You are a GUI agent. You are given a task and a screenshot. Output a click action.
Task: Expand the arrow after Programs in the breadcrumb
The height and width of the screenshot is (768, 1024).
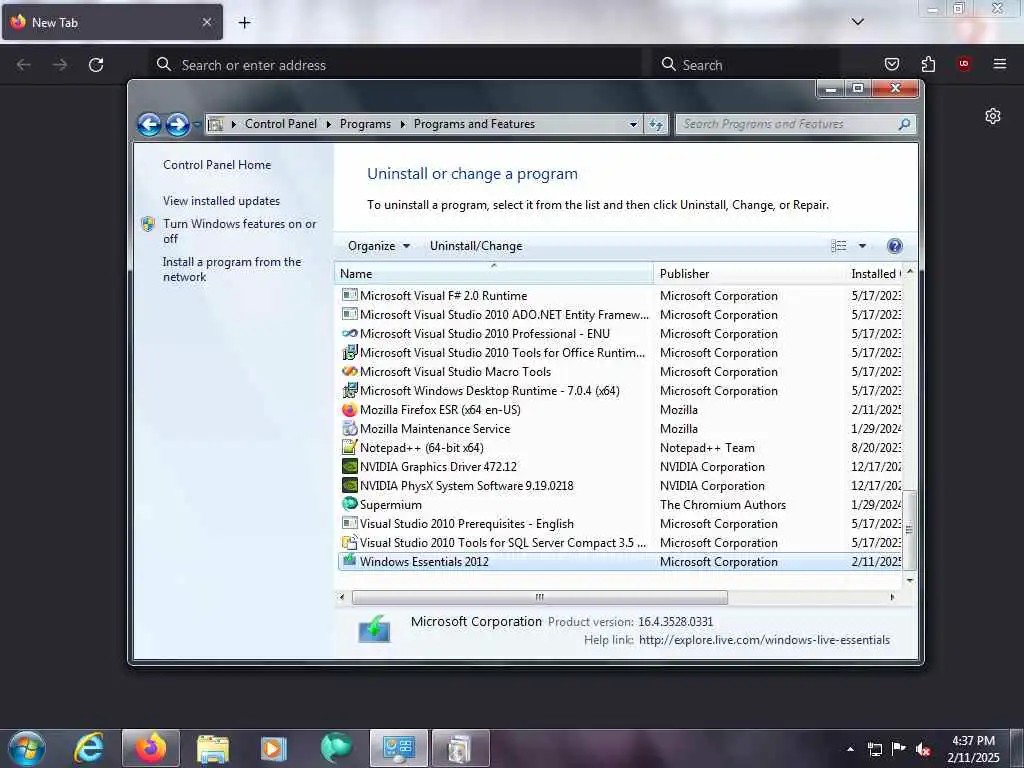tap(402, 124)
